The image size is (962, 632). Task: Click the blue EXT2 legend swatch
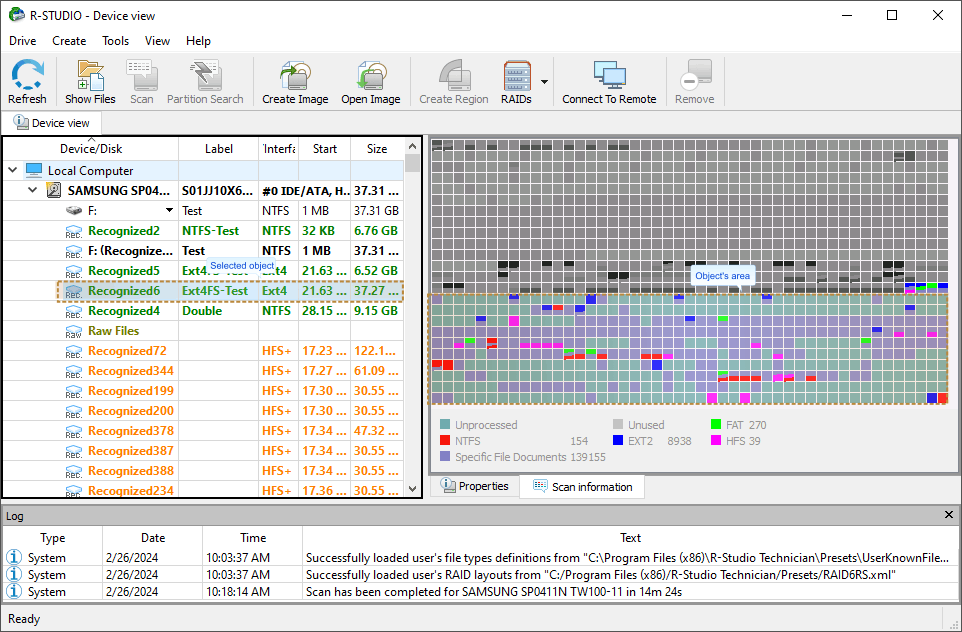pos(618,441)
